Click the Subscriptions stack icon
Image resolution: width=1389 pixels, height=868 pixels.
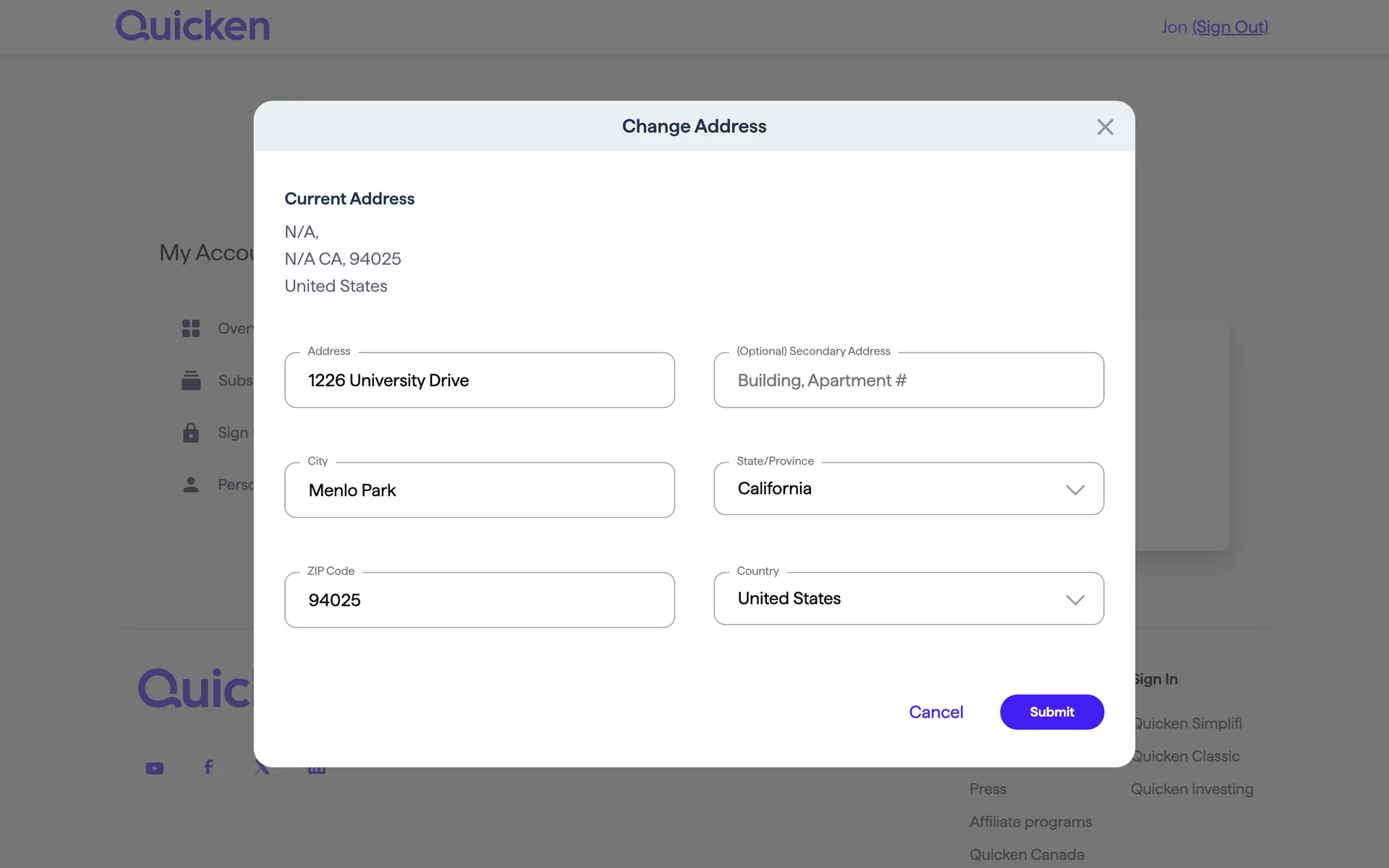pyautogui.click(x=191, y=380)
